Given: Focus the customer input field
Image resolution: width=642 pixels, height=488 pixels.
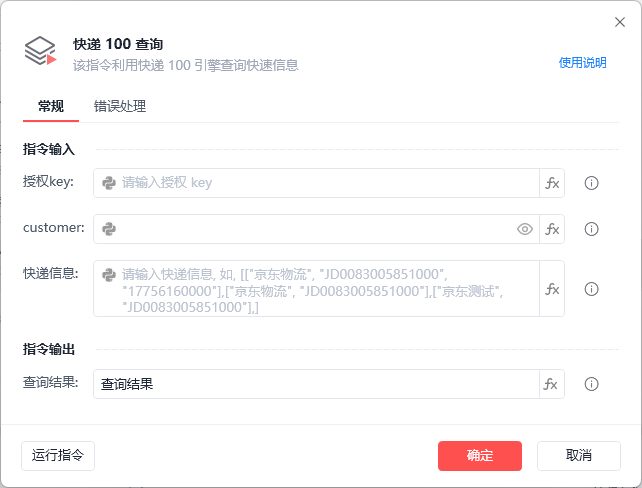Looking at the screenshot, I should [316, 229].
